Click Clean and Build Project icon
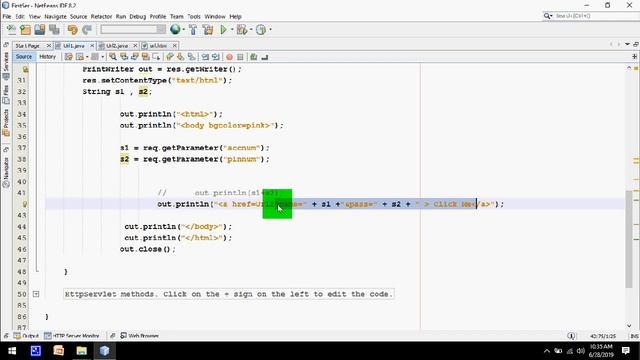640x360 pixels. [208, 29]
